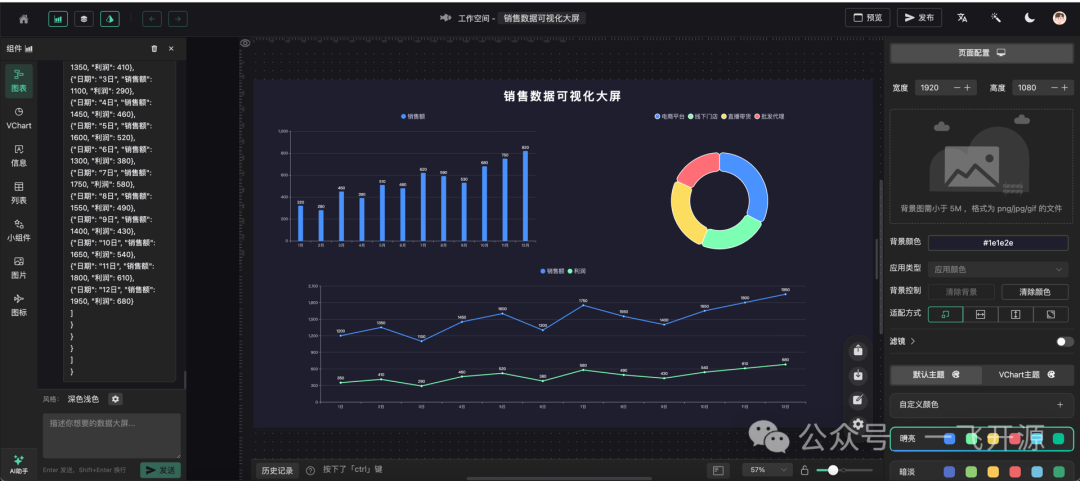Decrease height with minus stepper
This screenshot has width=1080, height=481.
(1055, 88)
